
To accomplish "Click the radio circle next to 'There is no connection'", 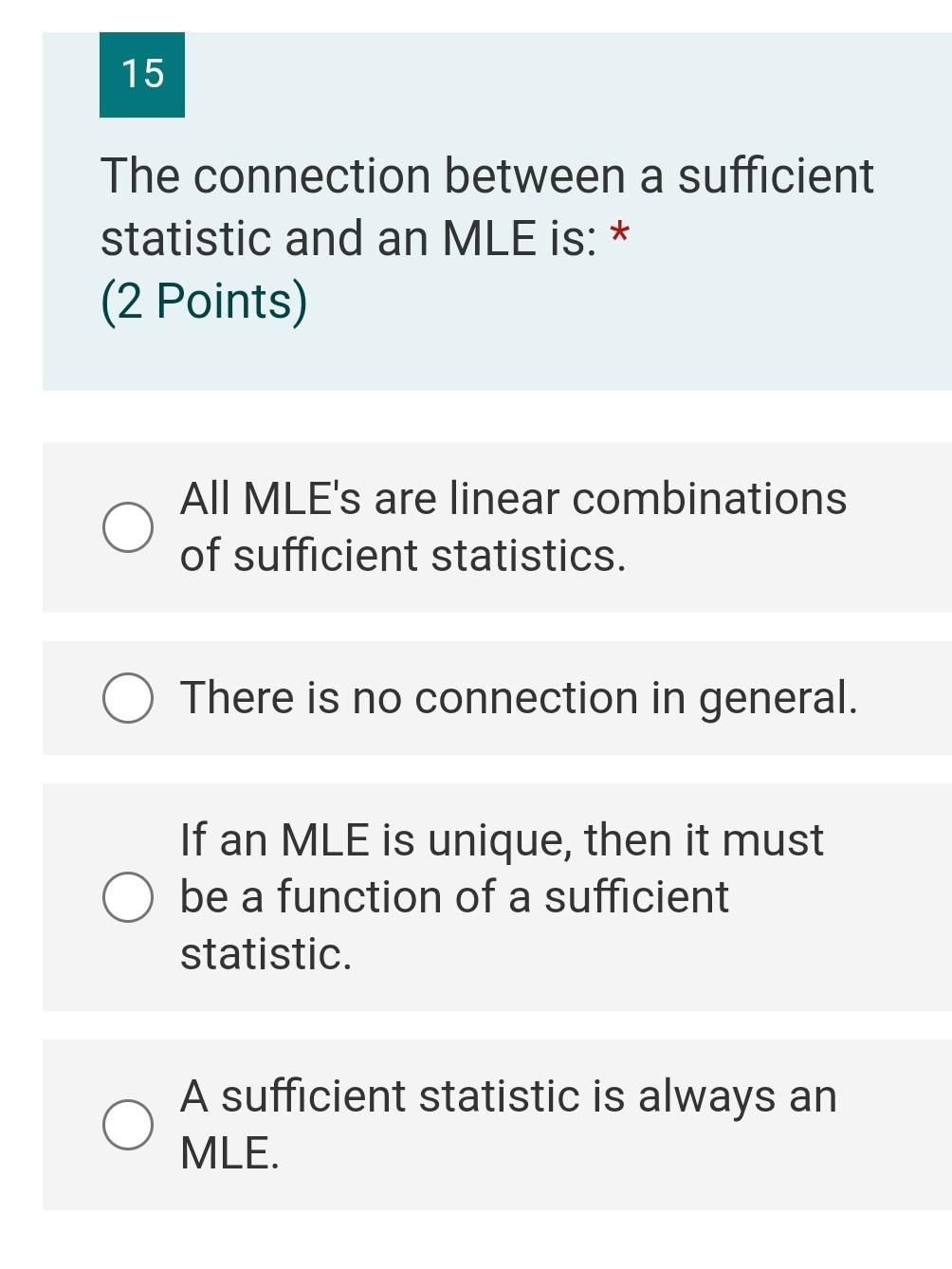I will click(129, 696).
